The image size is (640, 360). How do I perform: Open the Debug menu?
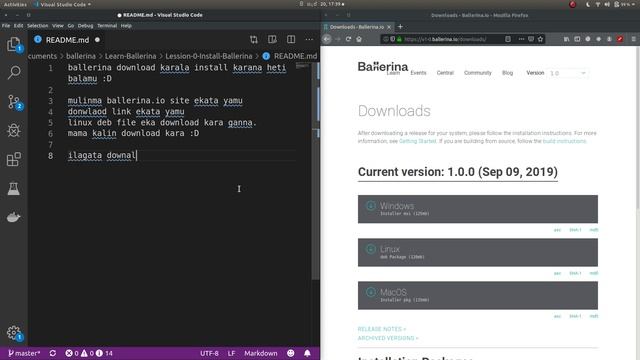point(85,26)
